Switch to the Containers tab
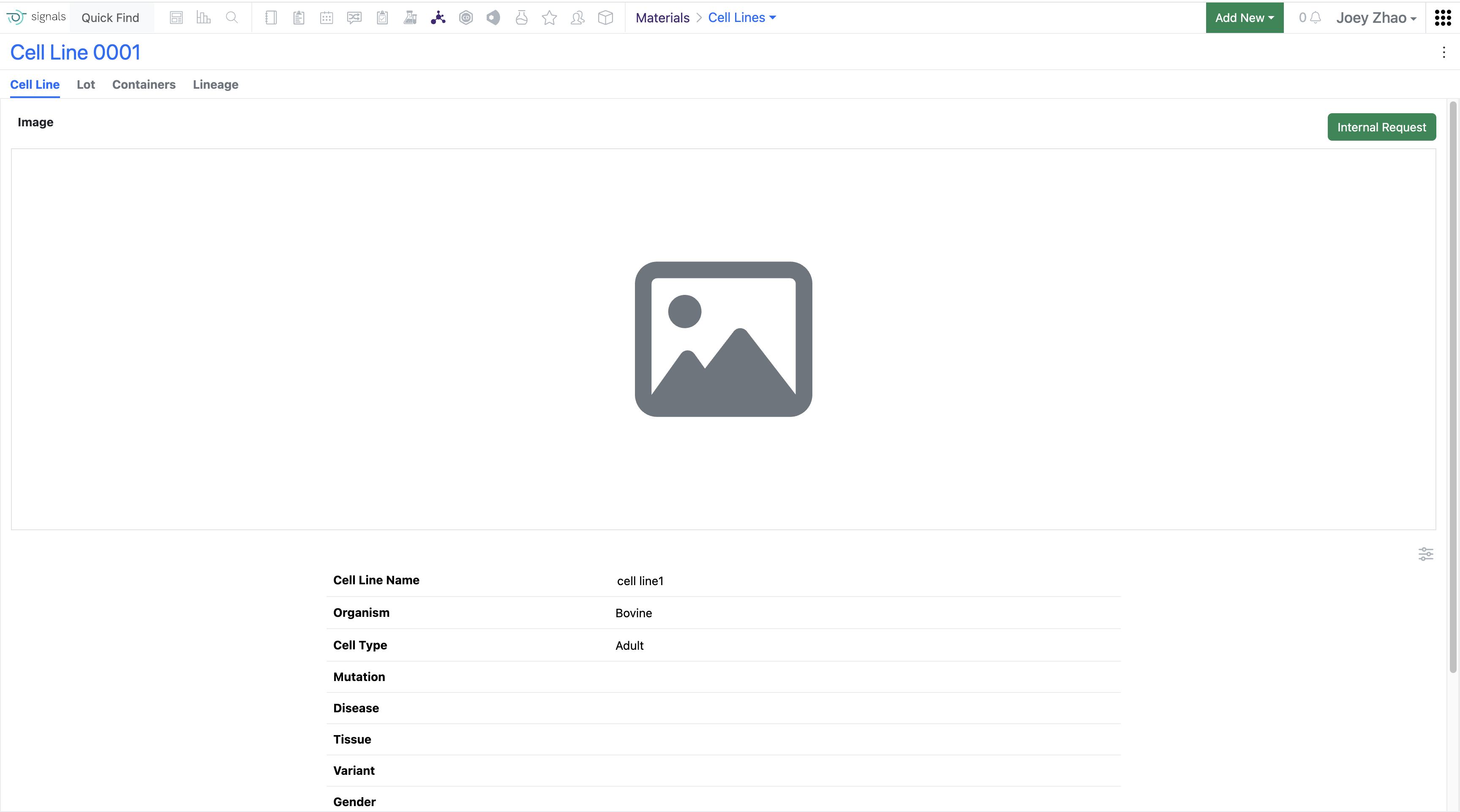Screen dimensions: 1460x812 [144, 84]
